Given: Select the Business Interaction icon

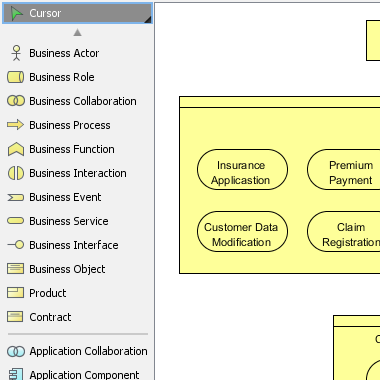Looking at the screenshot, I should tap(16, 173).
